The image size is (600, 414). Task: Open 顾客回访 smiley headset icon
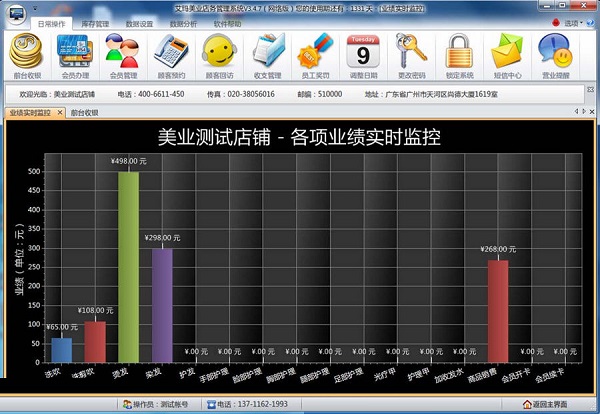[x=219, y=51]
